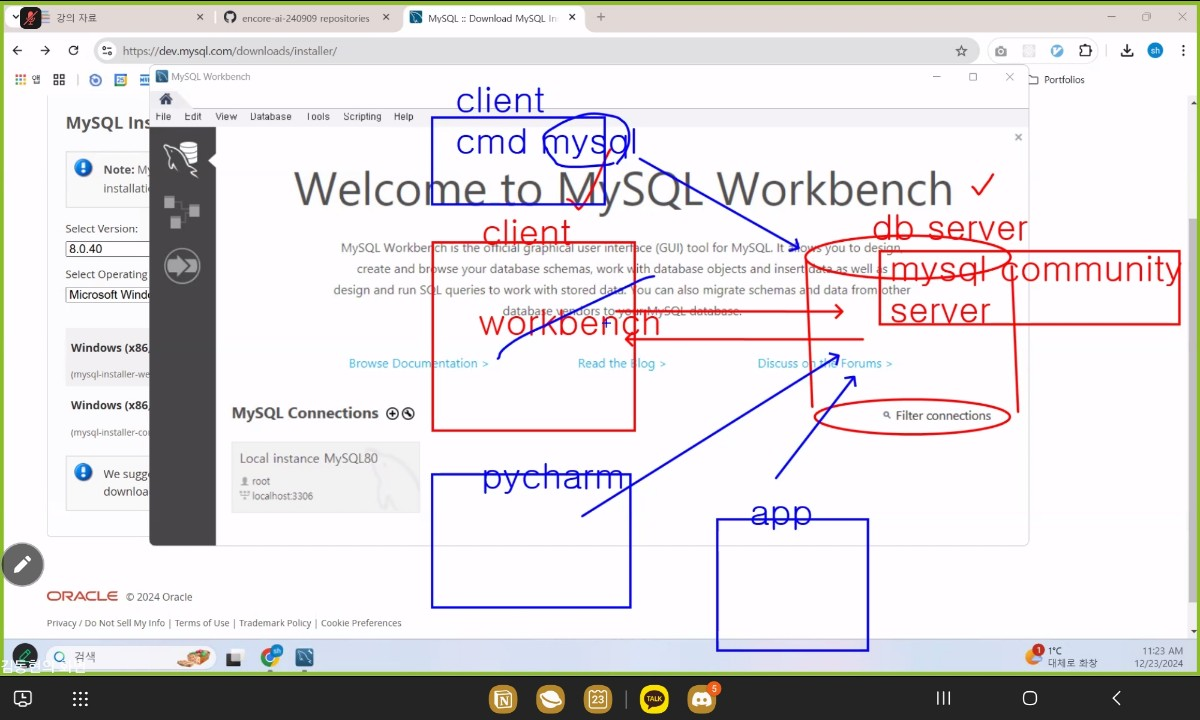Viewport: 1200px width, 720px height.
Task: Click the Terms of Use footer link
Action: click(x=202, y=623)
